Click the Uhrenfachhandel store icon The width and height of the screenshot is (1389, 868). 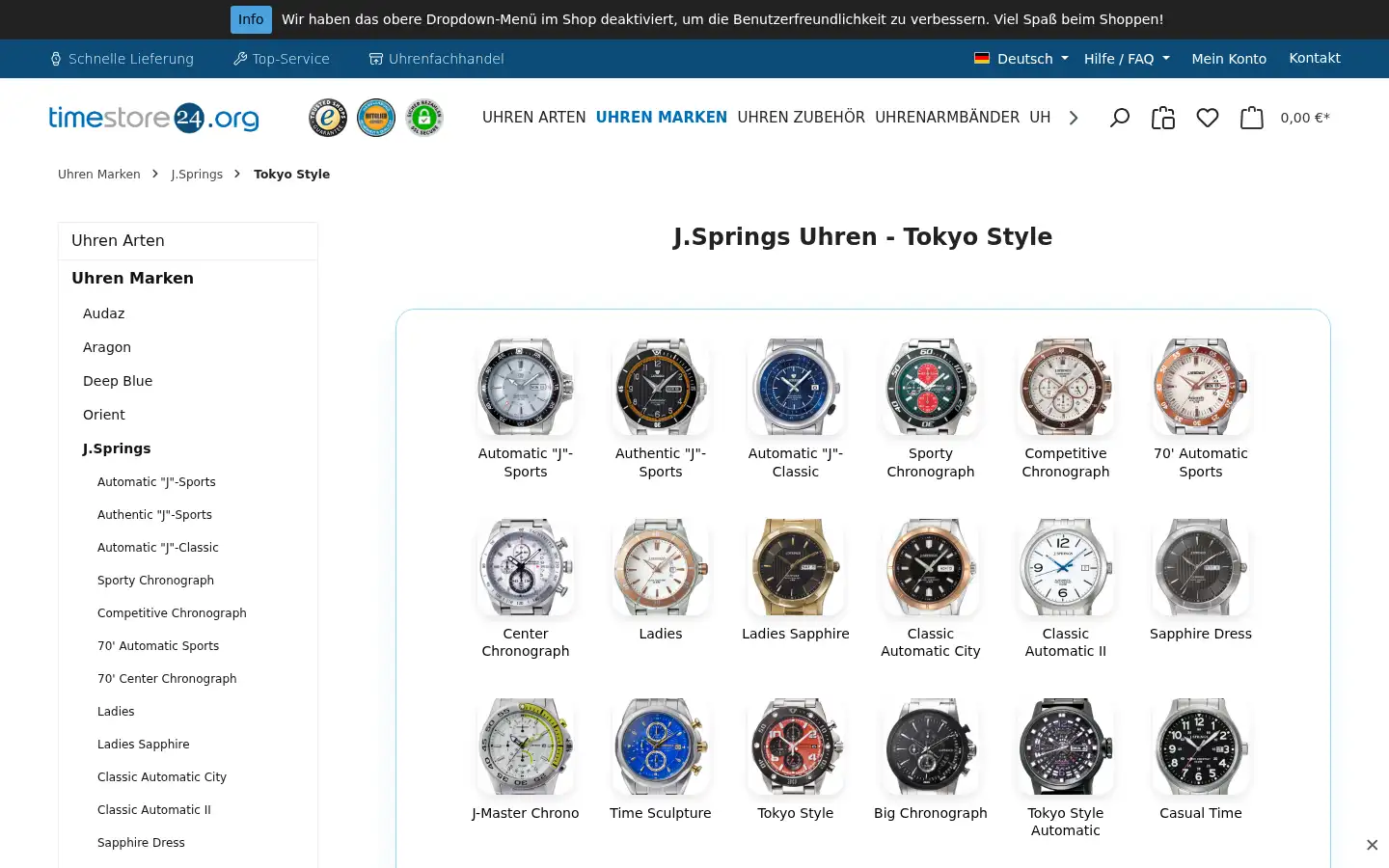[x=376, y=59]
